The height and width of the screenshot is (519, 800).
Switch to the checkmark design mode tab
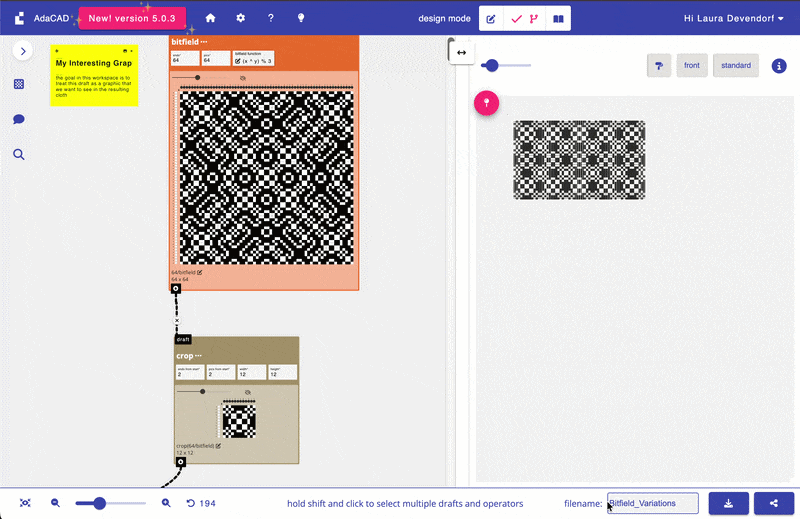tap(516, 18)
